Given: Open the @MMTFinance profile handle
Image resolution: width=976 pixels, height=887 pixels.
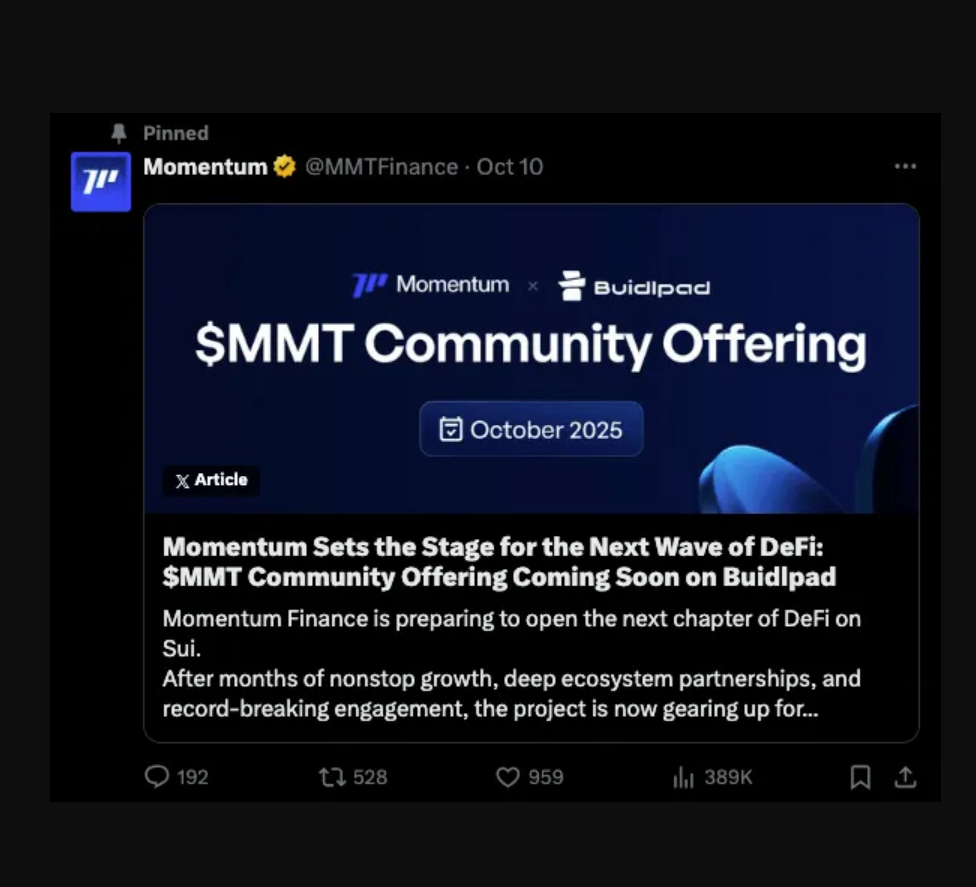Looking at the screenshot, I should pos(381,167).
